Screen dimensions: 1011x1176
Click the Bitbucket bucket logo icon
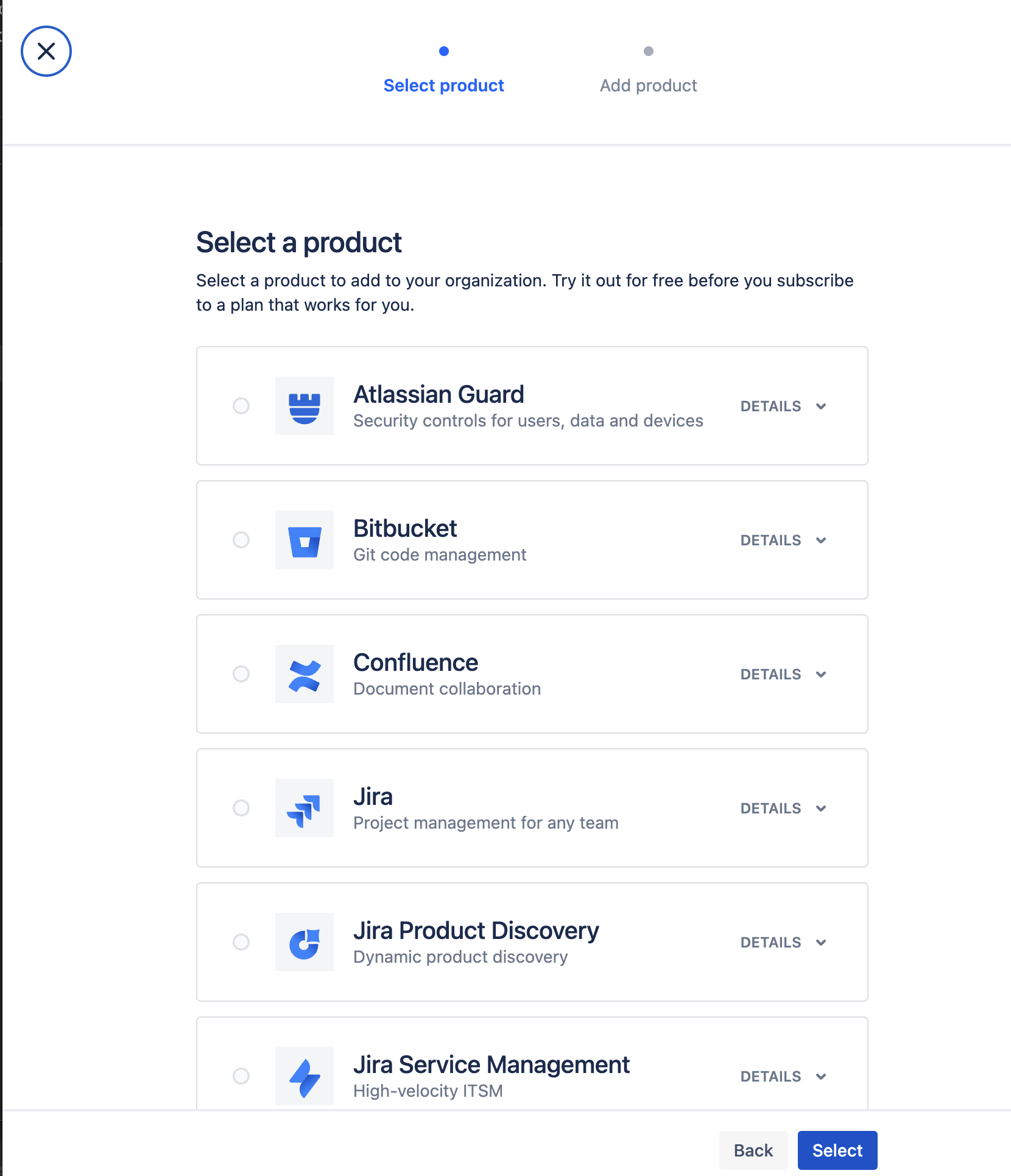pos(304,540)
